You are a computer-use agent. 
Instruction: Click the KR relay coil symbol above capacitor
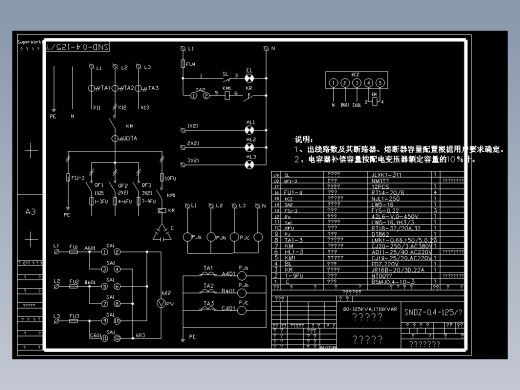[162, 210]
